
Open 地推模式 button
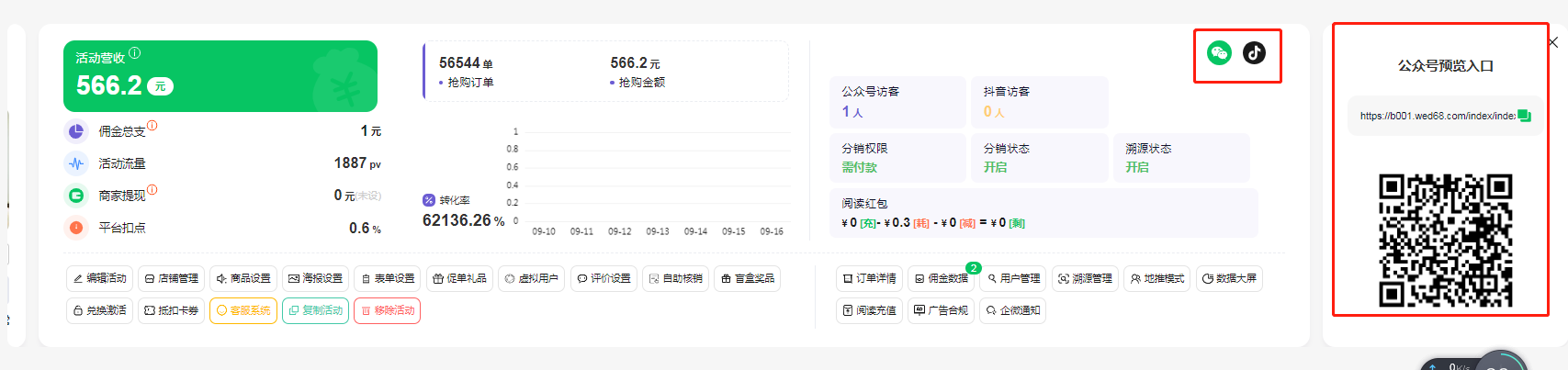point(1157,278)
